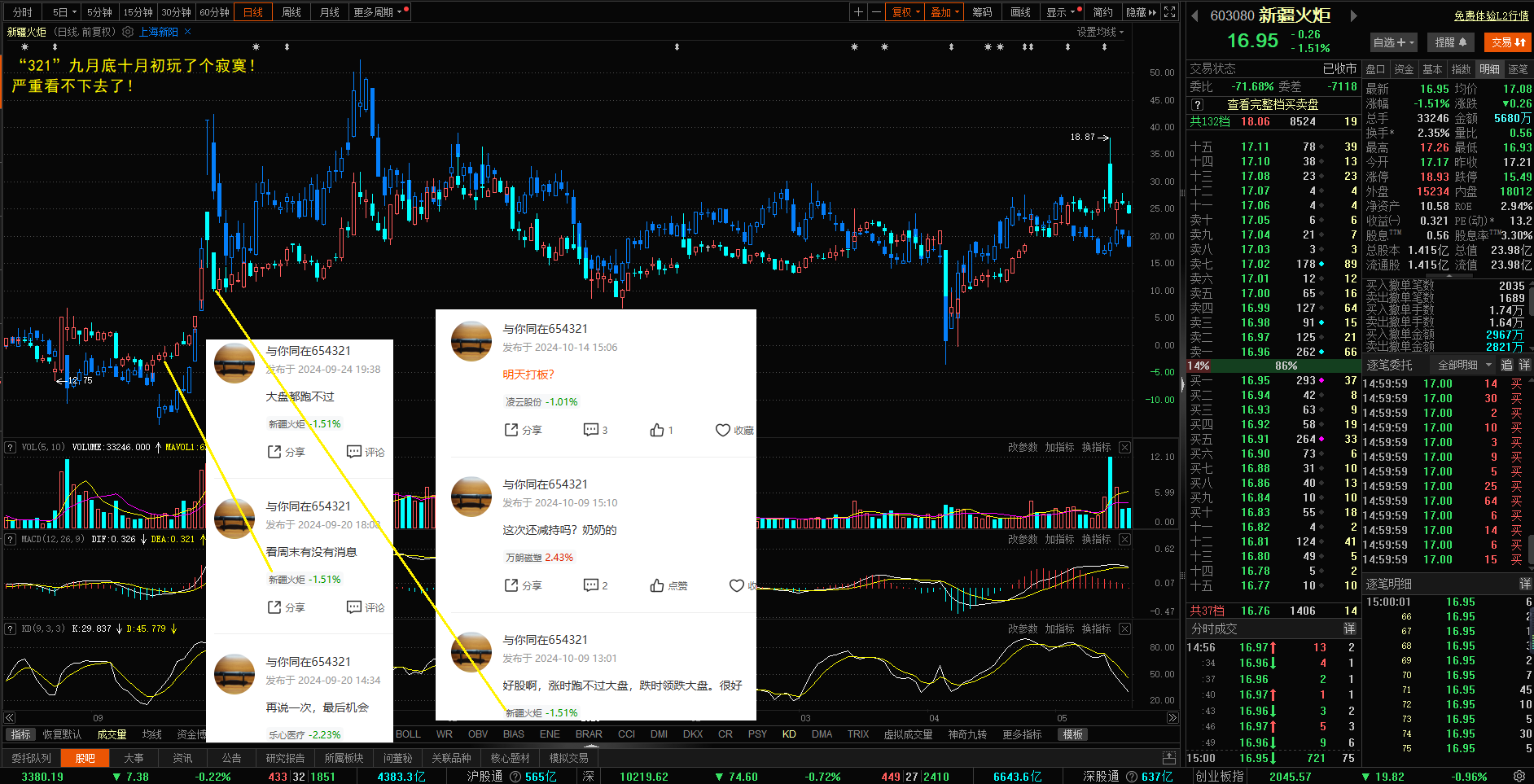This screenshot has height=784, width=1534.
Task: Expand chart to fullscreen with the top-right icon
Action: coord(1169,12)
